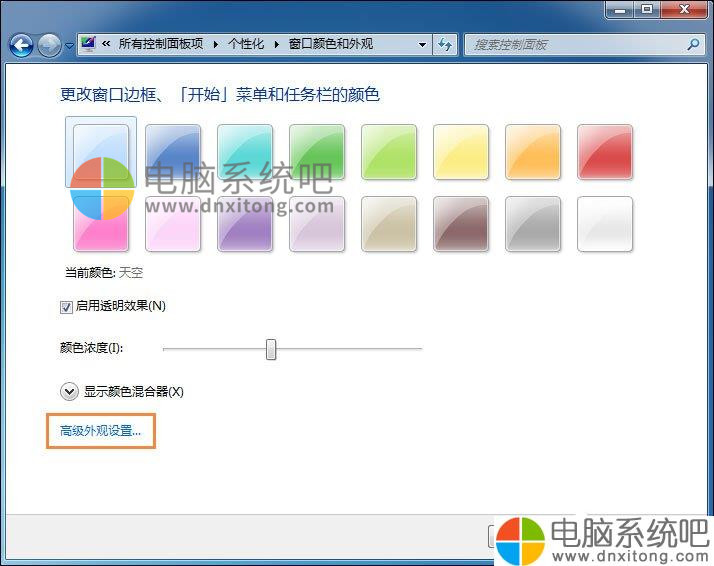Click the 当前颜色: 天空 label
Viewport: 714px width, 566px height.
[104, 273]
